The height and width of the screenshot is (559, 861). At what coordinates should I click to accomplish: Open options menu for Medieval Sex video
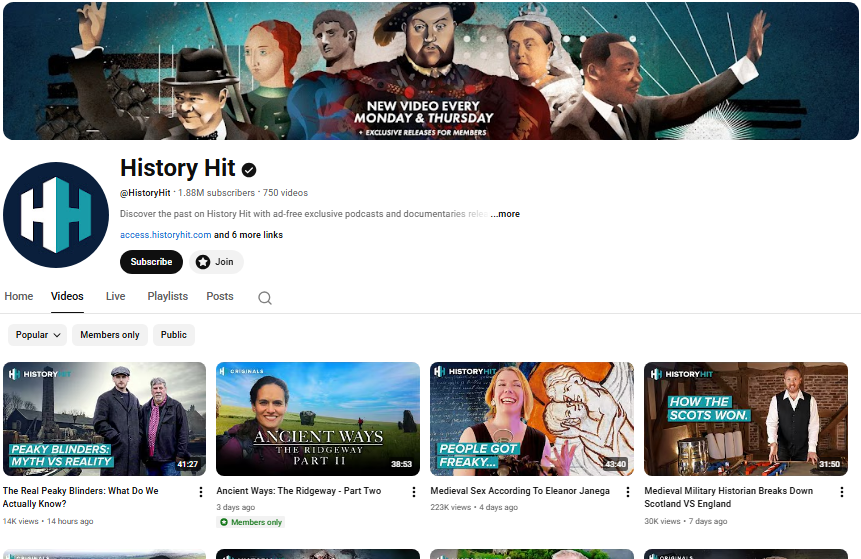click(628, 492)
